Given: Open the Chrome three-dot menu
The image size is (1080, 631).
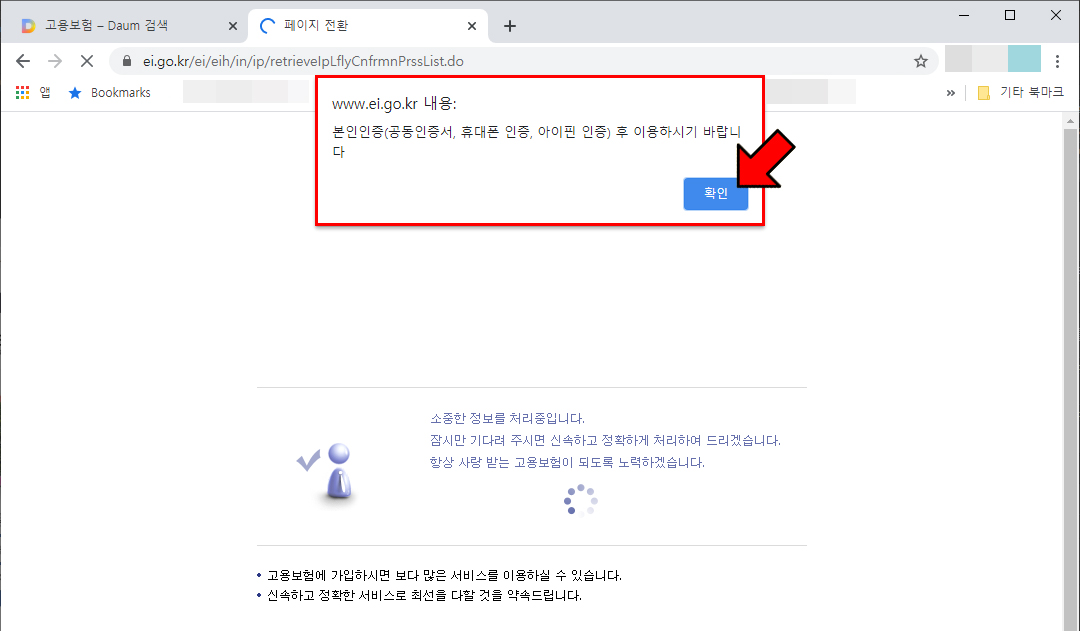Looking at the screenshot, I should [x=1057, y=61].
